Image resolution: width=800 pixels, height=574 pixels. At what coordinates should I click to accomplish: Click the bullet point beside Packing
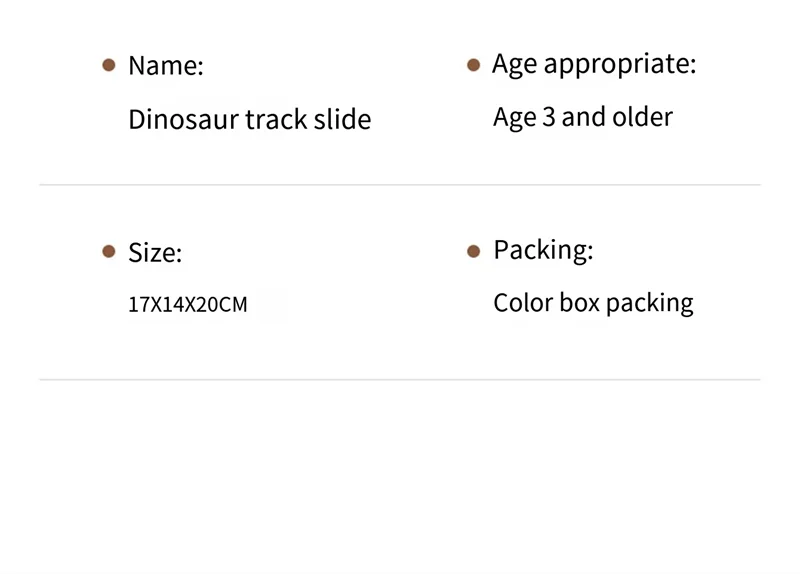(x=474, y=251)
